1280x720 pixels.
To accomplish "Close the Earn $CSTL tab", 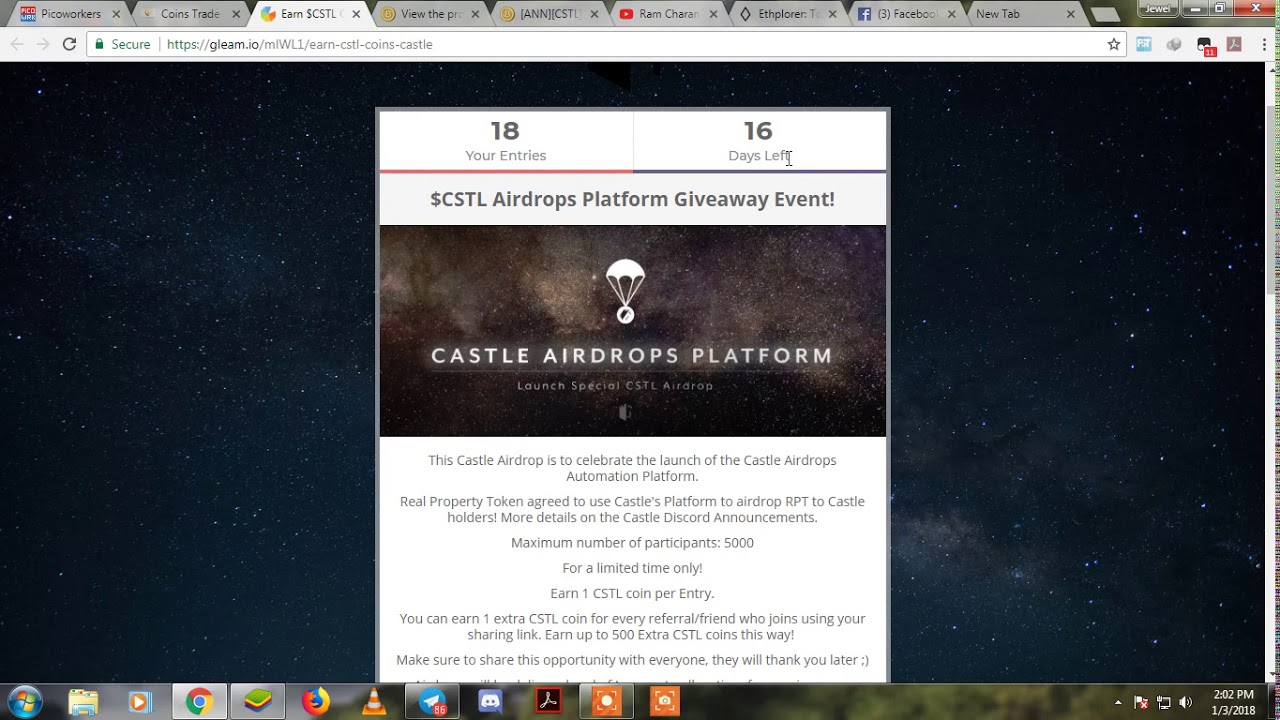I will click(x=356, y=14).
